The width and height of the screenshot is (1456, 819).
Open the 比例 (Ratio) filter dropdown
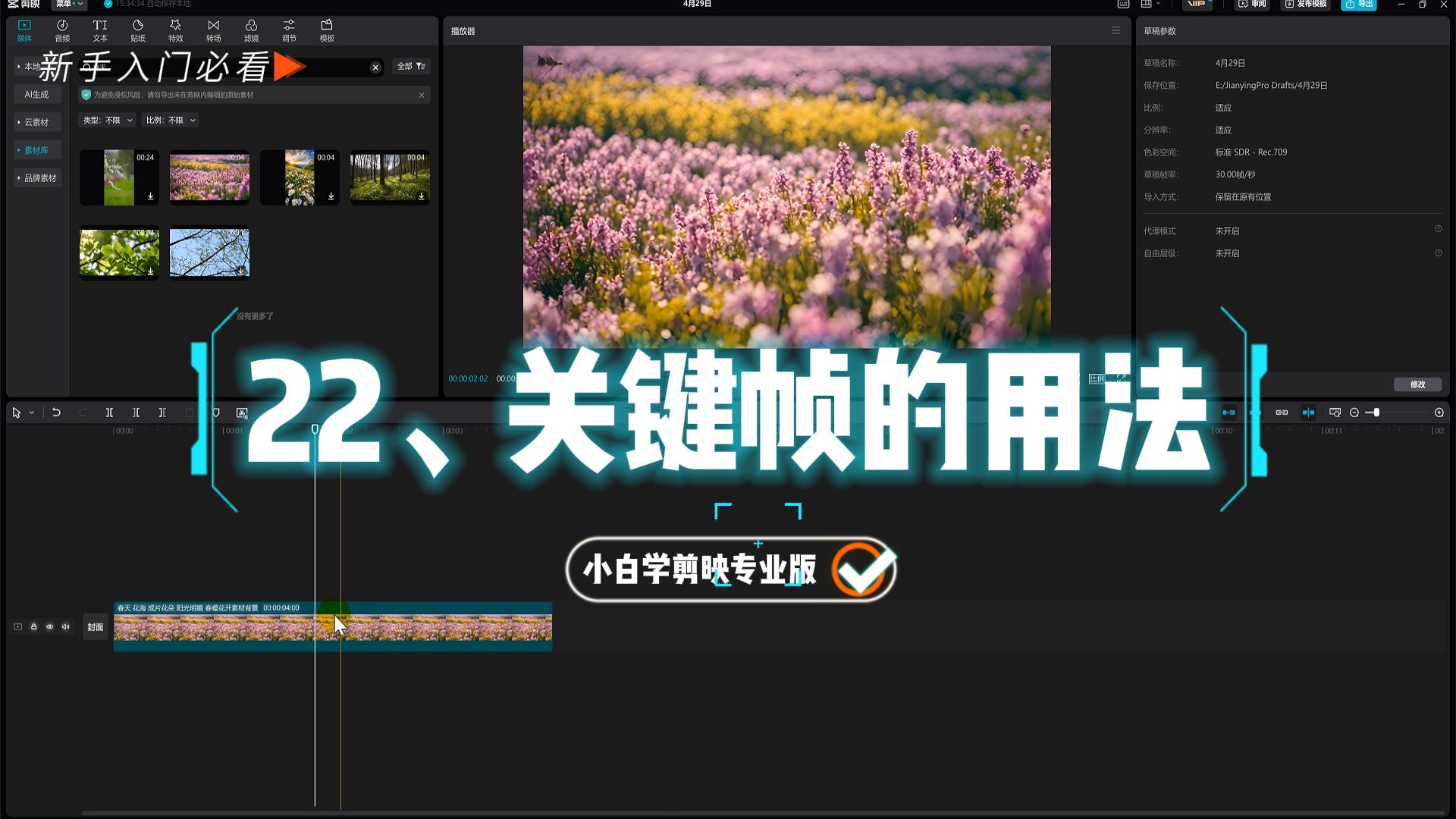pos(170,120)
